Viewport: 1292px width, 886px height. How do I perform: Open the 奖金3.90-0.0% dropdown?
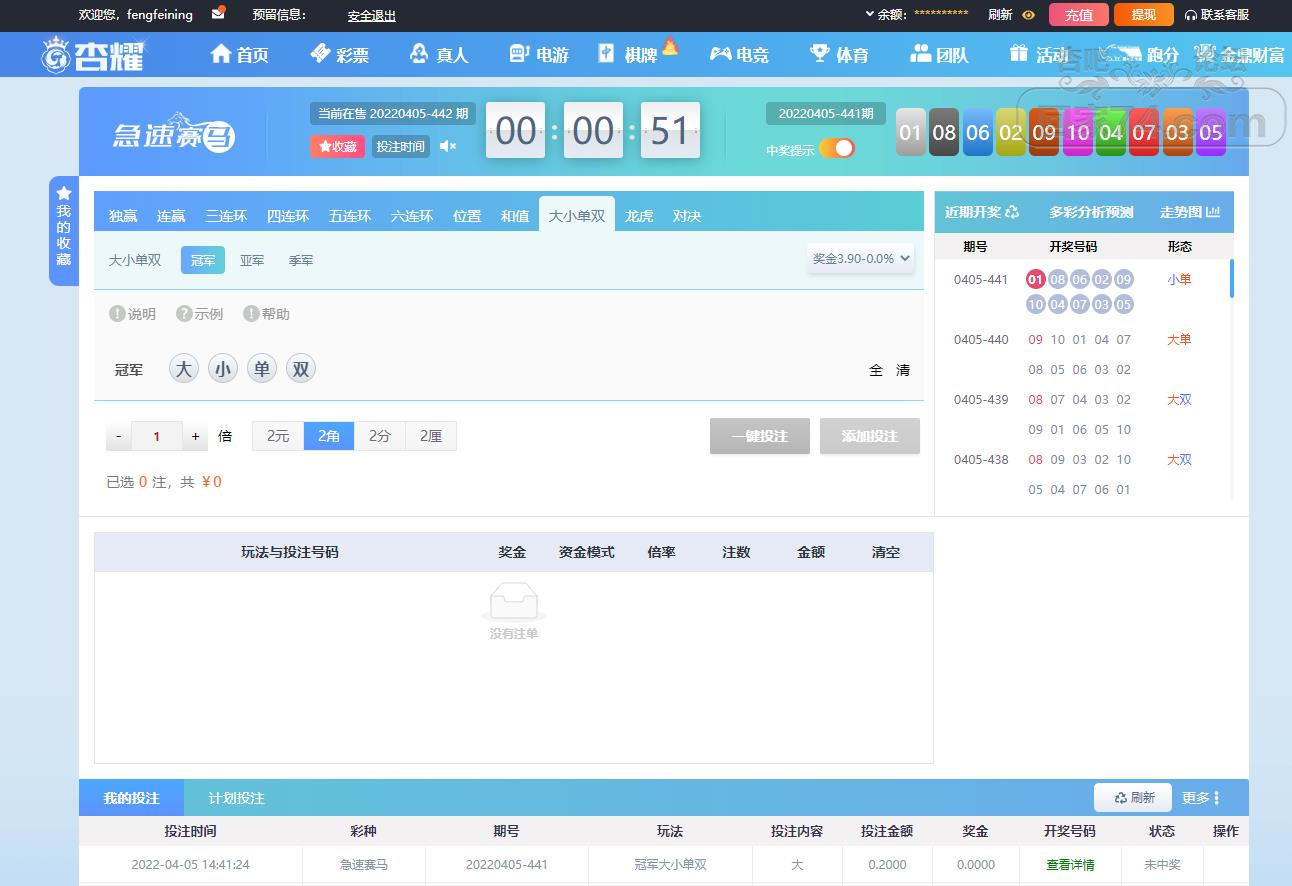[x=861, y=258]
